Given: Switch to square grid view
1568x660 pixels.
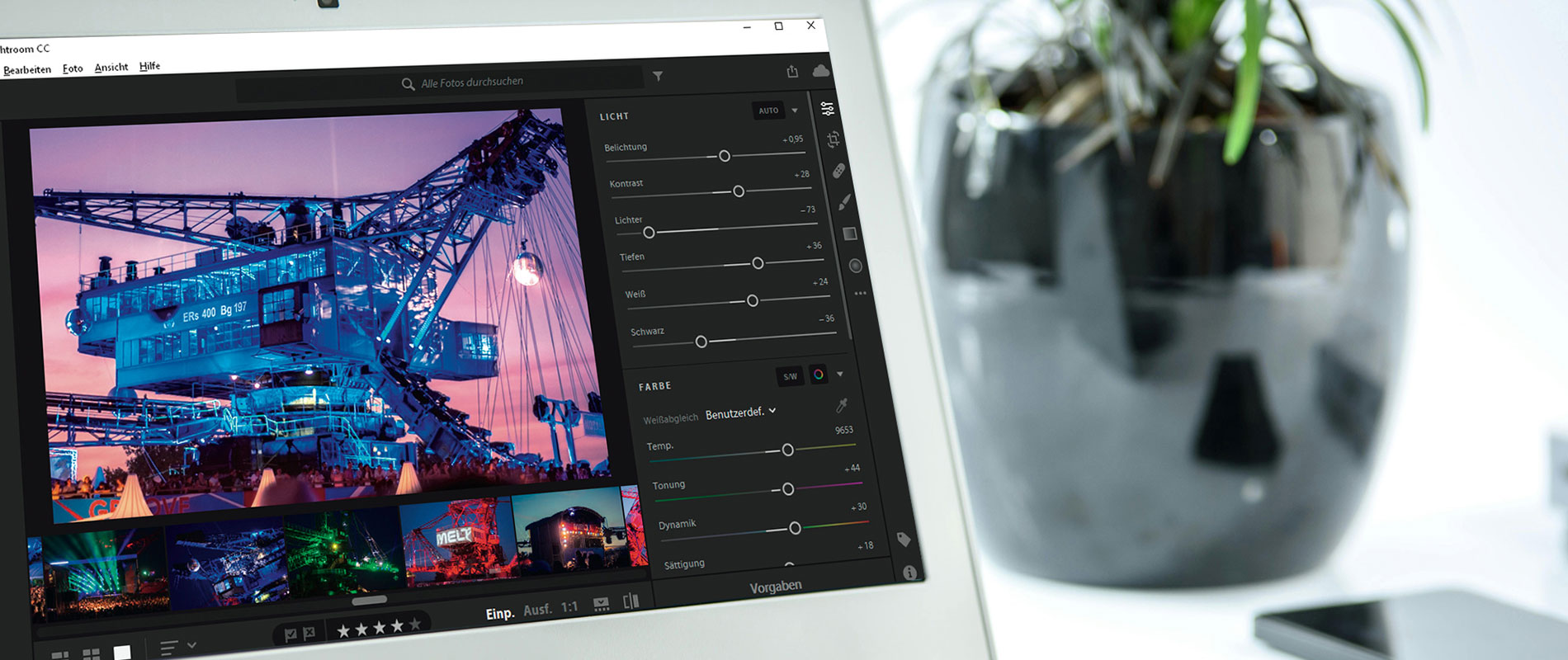Looking at the screenshot, I should click(91, 654).
